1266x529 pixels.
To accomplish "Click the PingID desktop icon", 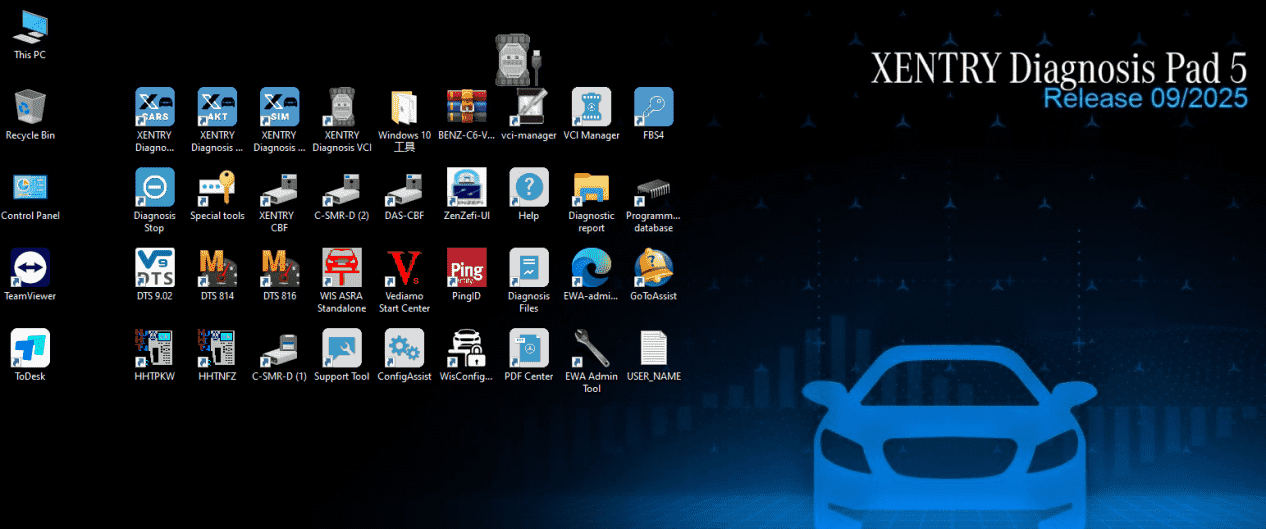I will (467, 268).
